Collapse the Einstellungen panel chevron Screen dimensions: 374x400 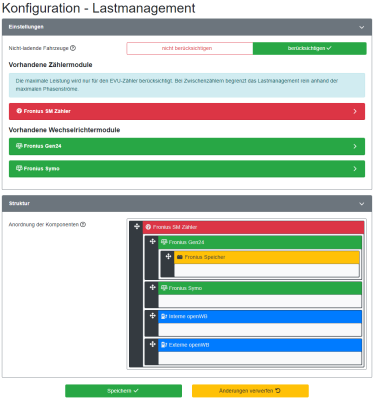(362, 27)
